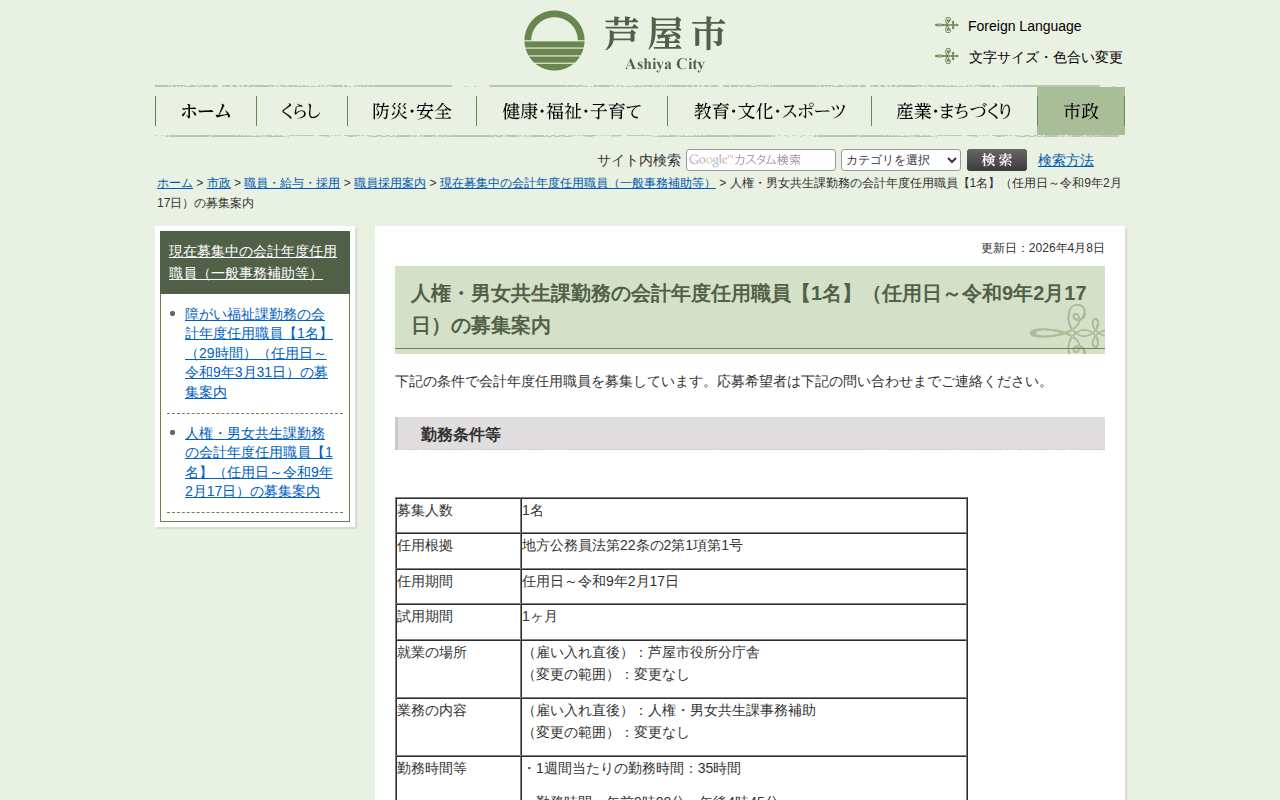
Task: Open the くらし navigation tab
Action: 301,111
